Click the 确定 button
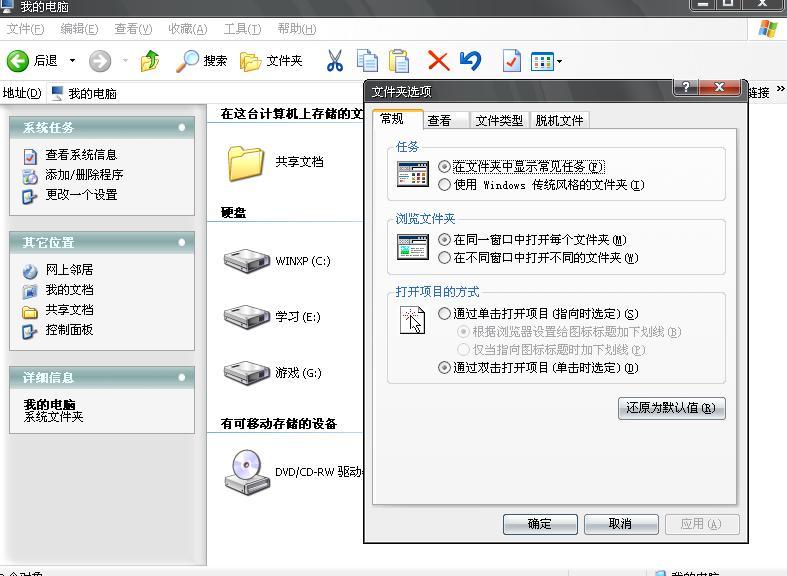The height and width of the screenshot is (576, 787). click(x=540, y=524)
